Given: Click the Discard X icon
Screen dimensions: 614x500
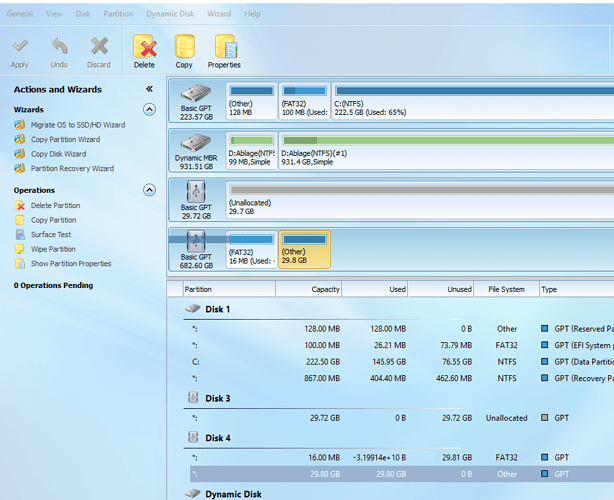Looking at the screenshot, I should pos(99,46).
